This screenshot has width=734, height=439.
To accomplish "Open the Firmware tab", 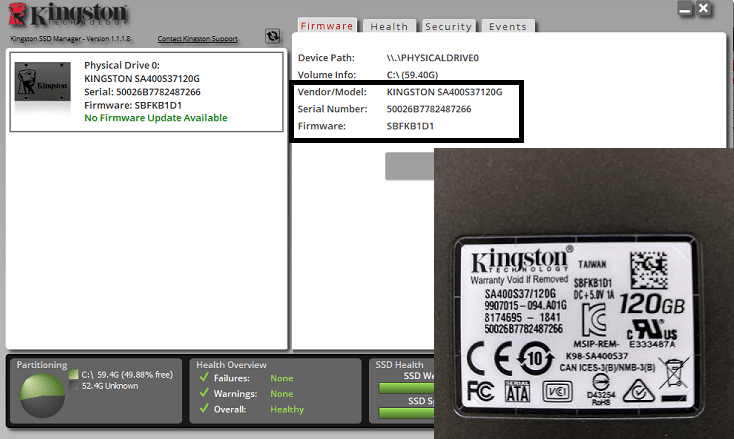I will (327, 26).
